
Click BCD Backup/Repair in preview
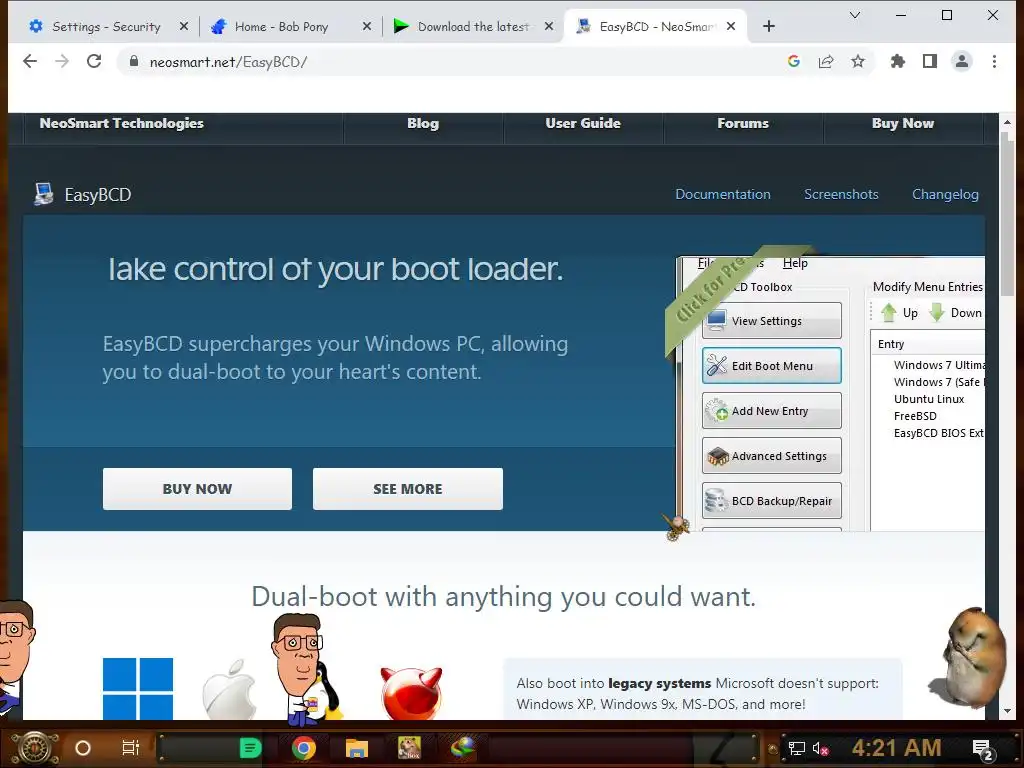pyautogui.click(x=772, y=501)
